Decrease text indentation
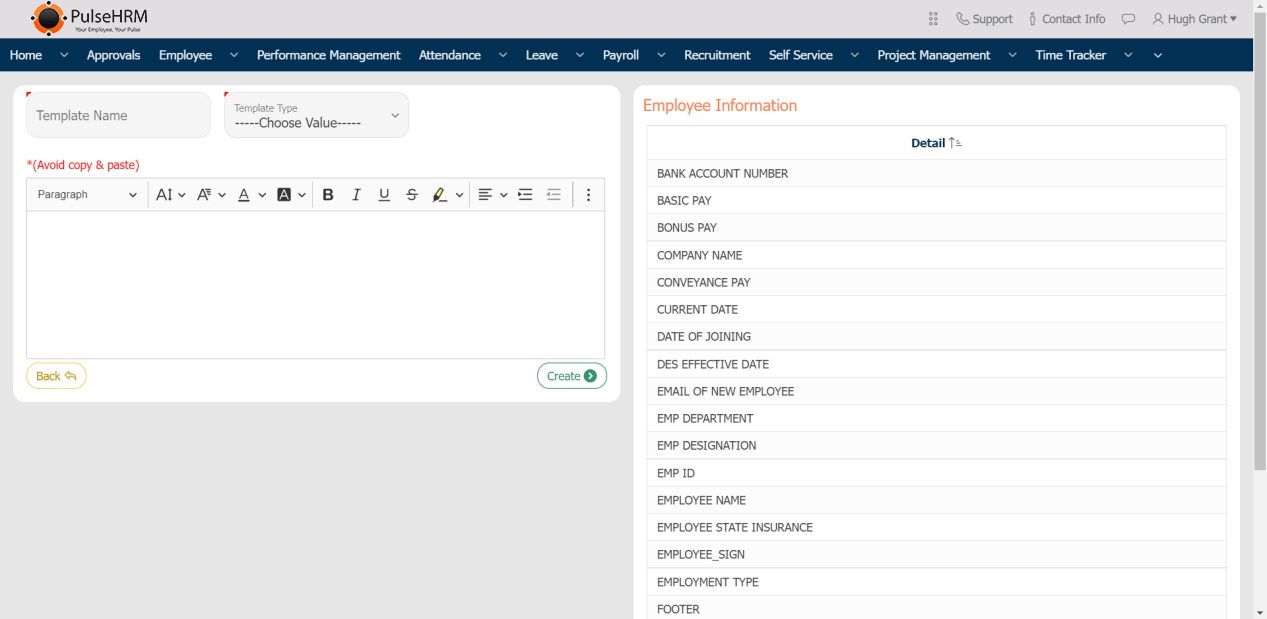Image resolution: width=1267 pixels, height=619 pixels. (554, 194)
